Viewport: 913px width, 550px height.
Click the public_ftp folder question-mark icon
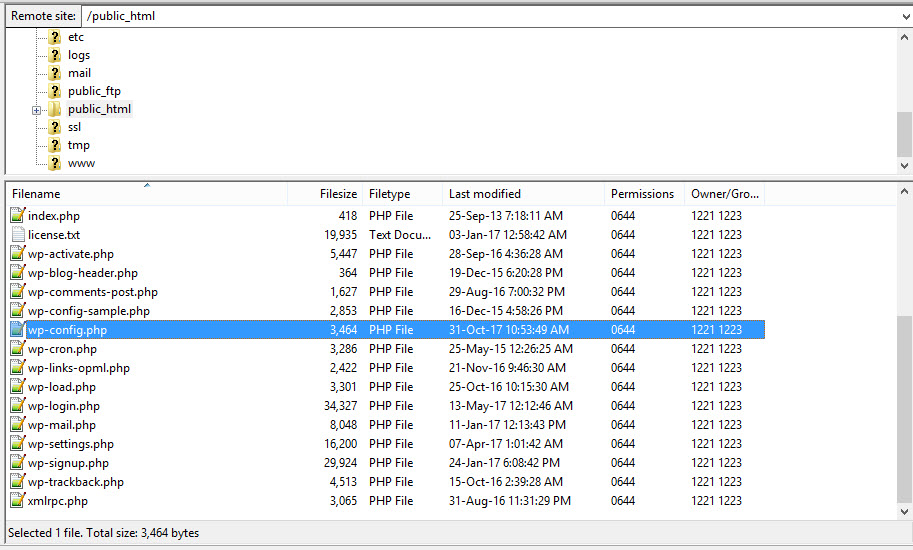click(55, 91)
